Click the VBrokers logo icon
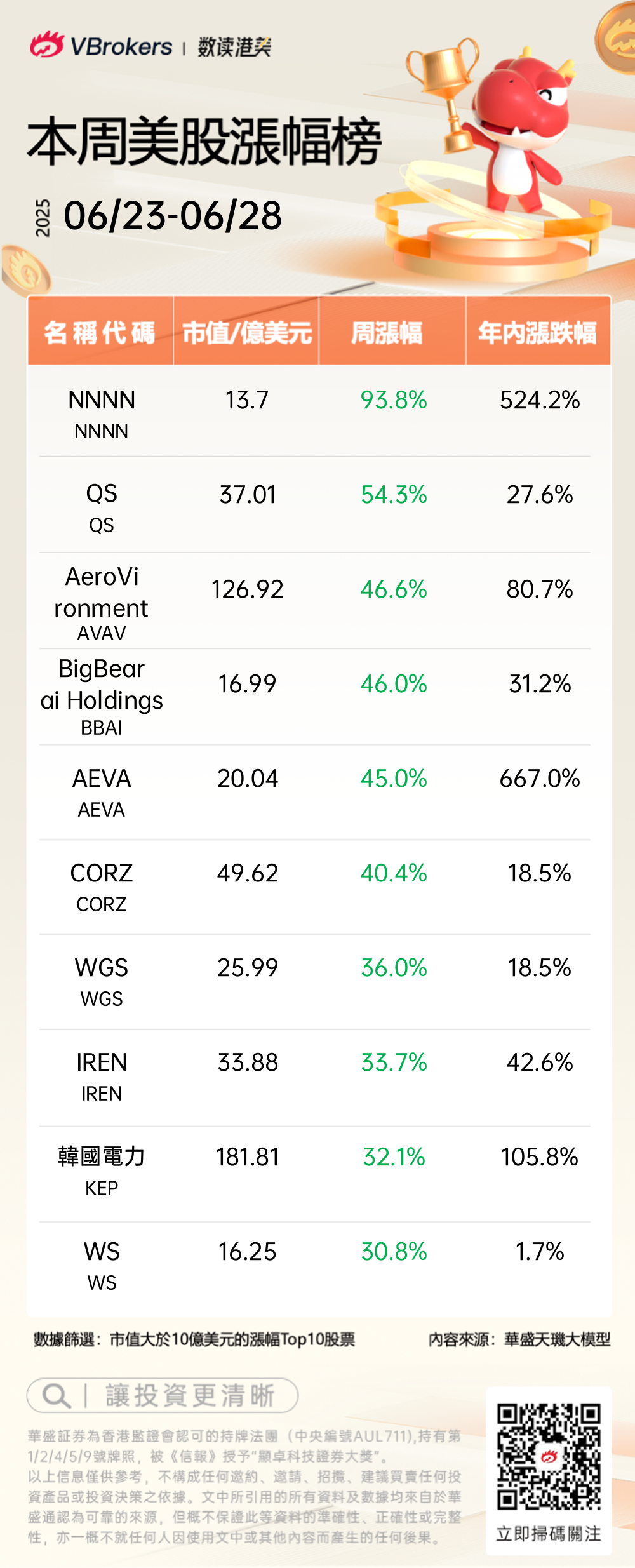The height and width of the screenshot is (1568, 635). pyautogui.click(x=46, y=45)
